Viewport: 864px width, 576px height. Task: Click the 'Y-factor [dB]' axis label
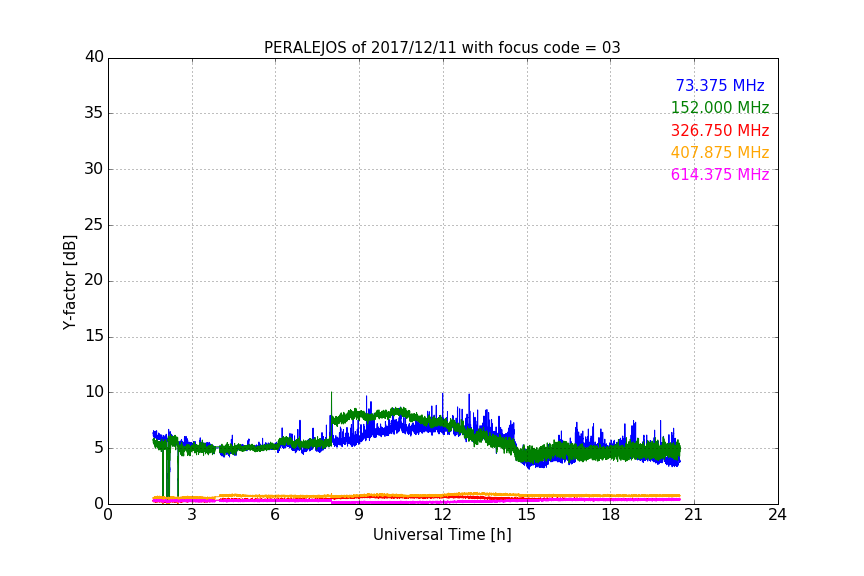pyautogui.click(x=69, y=282)
